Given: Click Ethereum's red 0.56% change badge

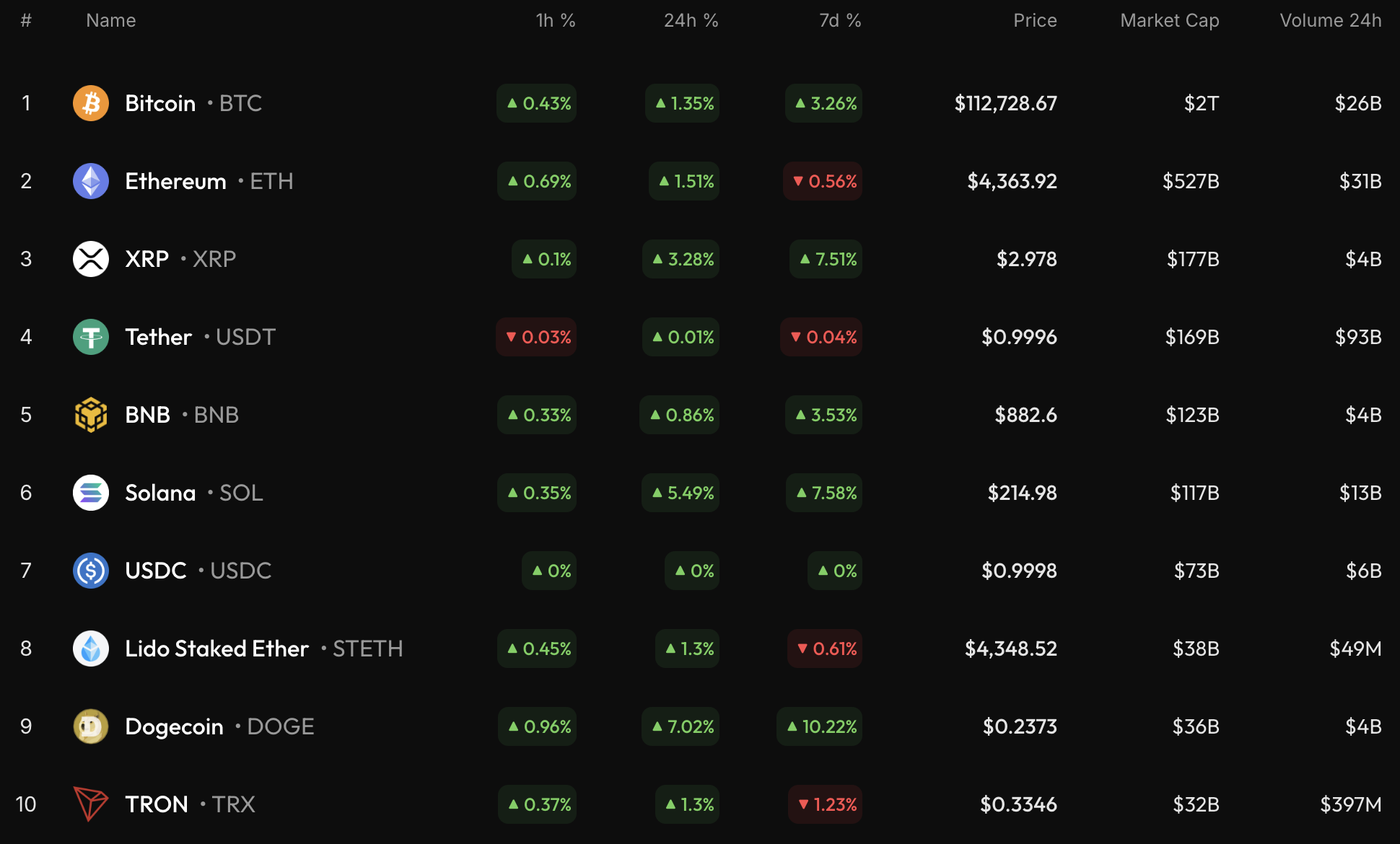Looking at the screenshot, I should pos(823,181).
